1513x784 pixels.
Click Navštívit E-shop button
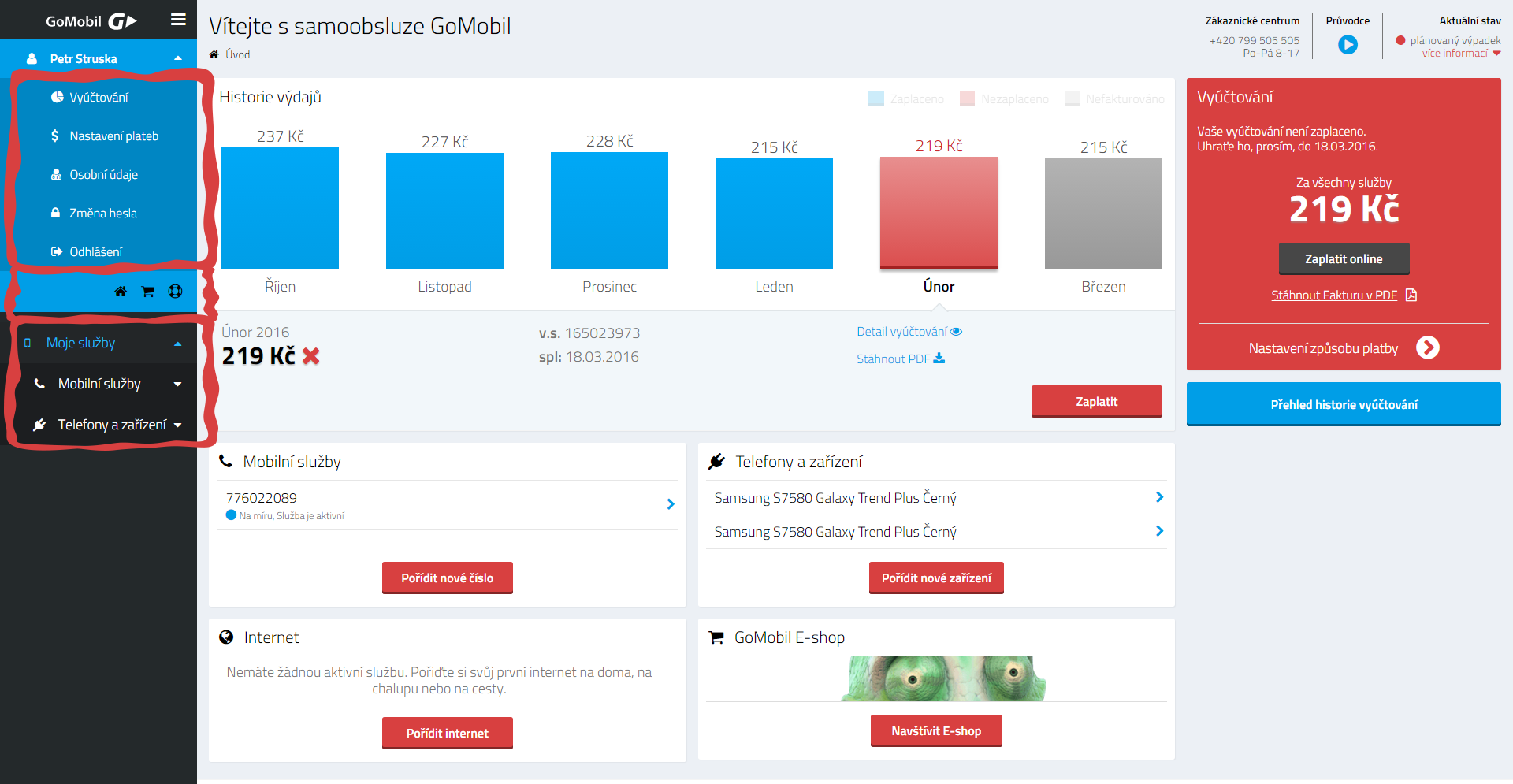[x=936, y=730]
